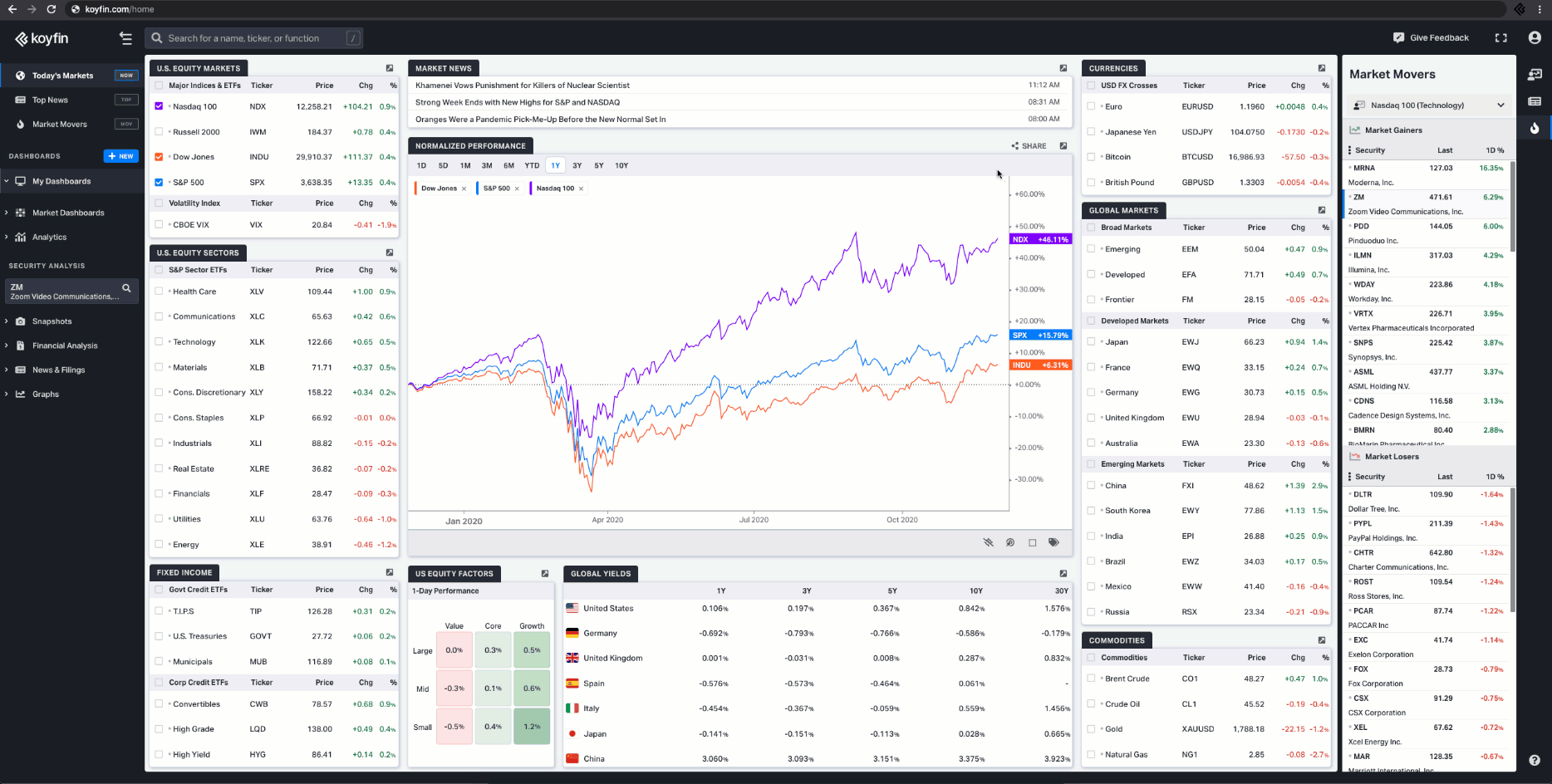The image size is (1552, 784).
Task: Pop out the Currencies widget
Action: [1322, 68]
